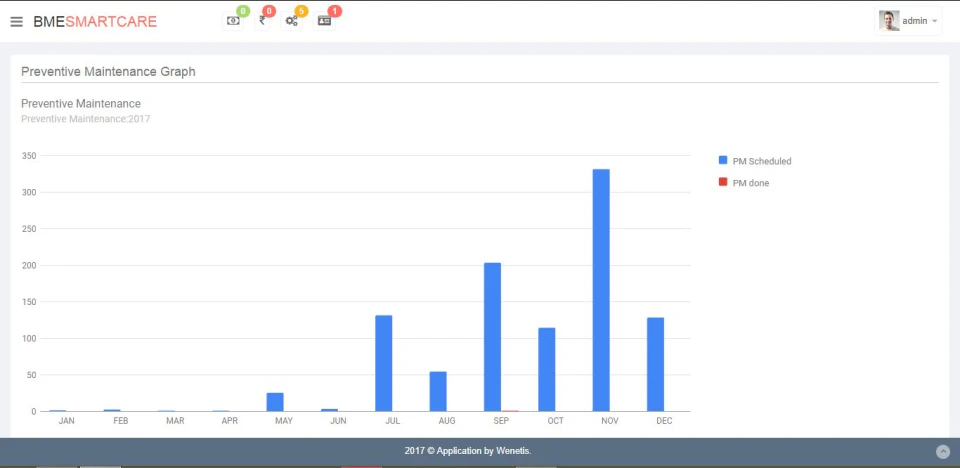This screenshot has height=468, width=960.
Task: Click the OCT PM Scheduled bar
Action: click(547, 369)
